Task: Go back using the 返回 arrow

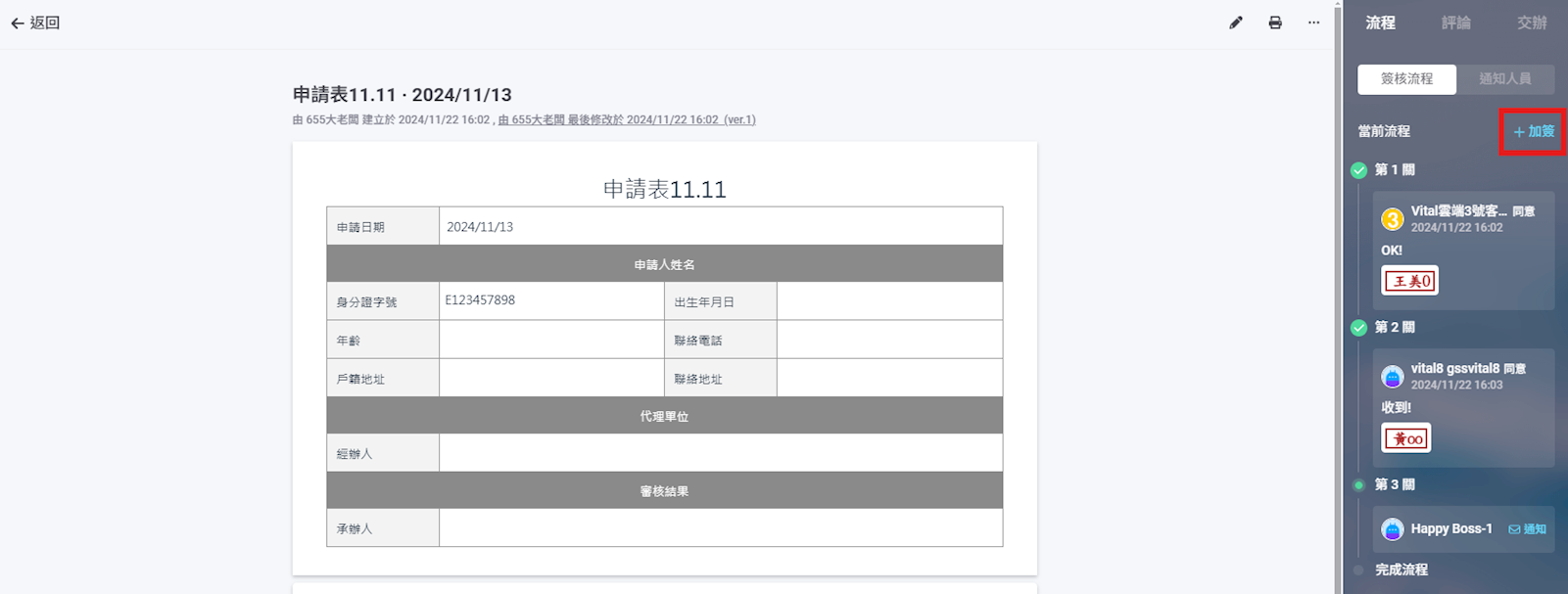Action: [x=35, y=23]
